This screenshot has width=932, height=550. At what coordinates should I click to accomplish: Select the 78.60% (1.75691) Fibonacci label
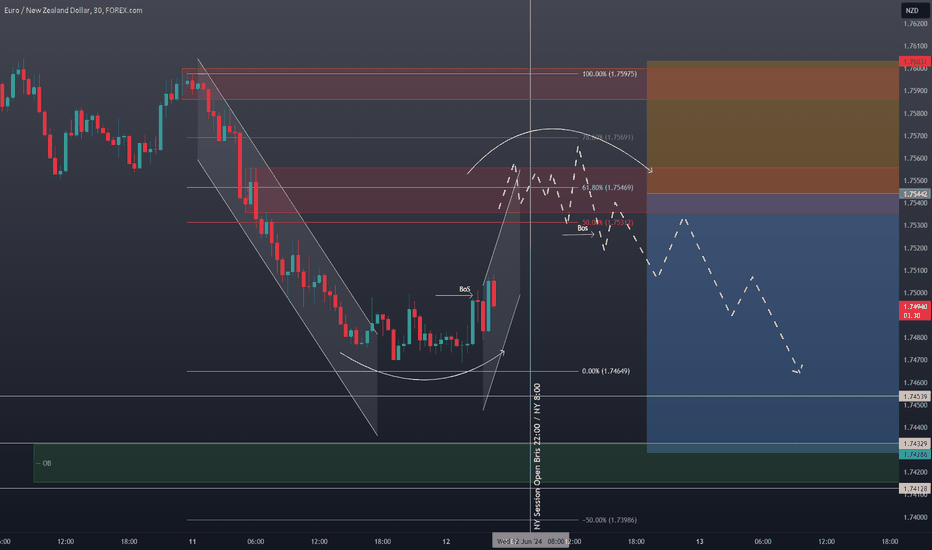607,137
